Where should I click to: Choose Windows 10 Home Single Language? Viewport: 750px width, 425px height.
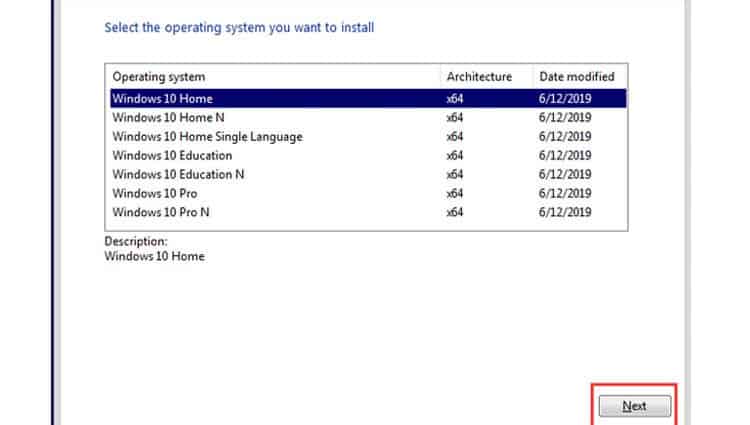pos(368,137)
